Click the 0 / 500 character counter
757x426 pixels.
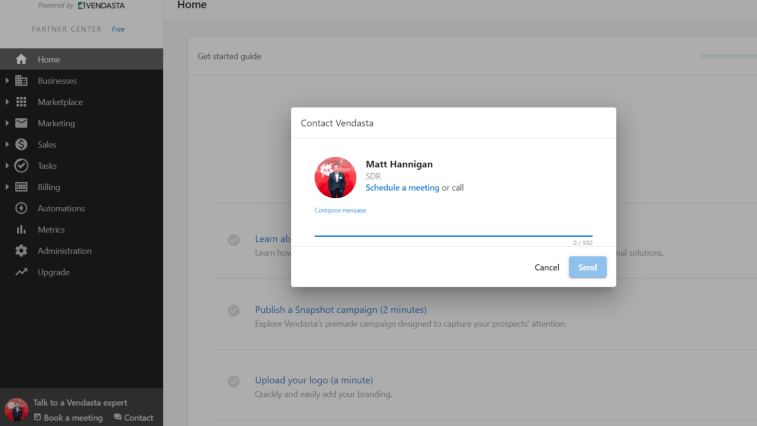click(583, 242)
